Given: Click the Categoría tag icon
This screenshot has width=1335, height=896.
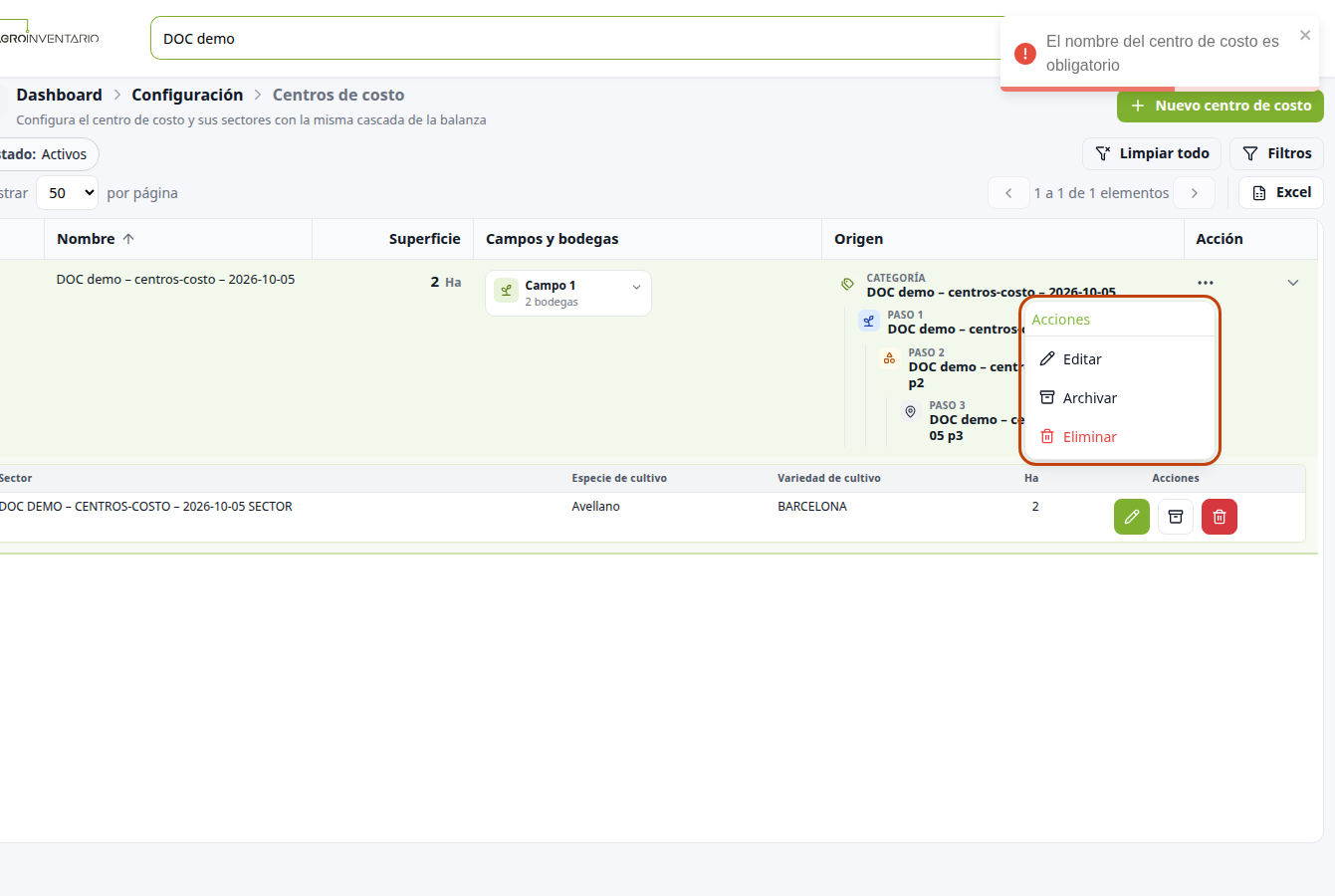Looking at the screenshot, I should point(848,285).
